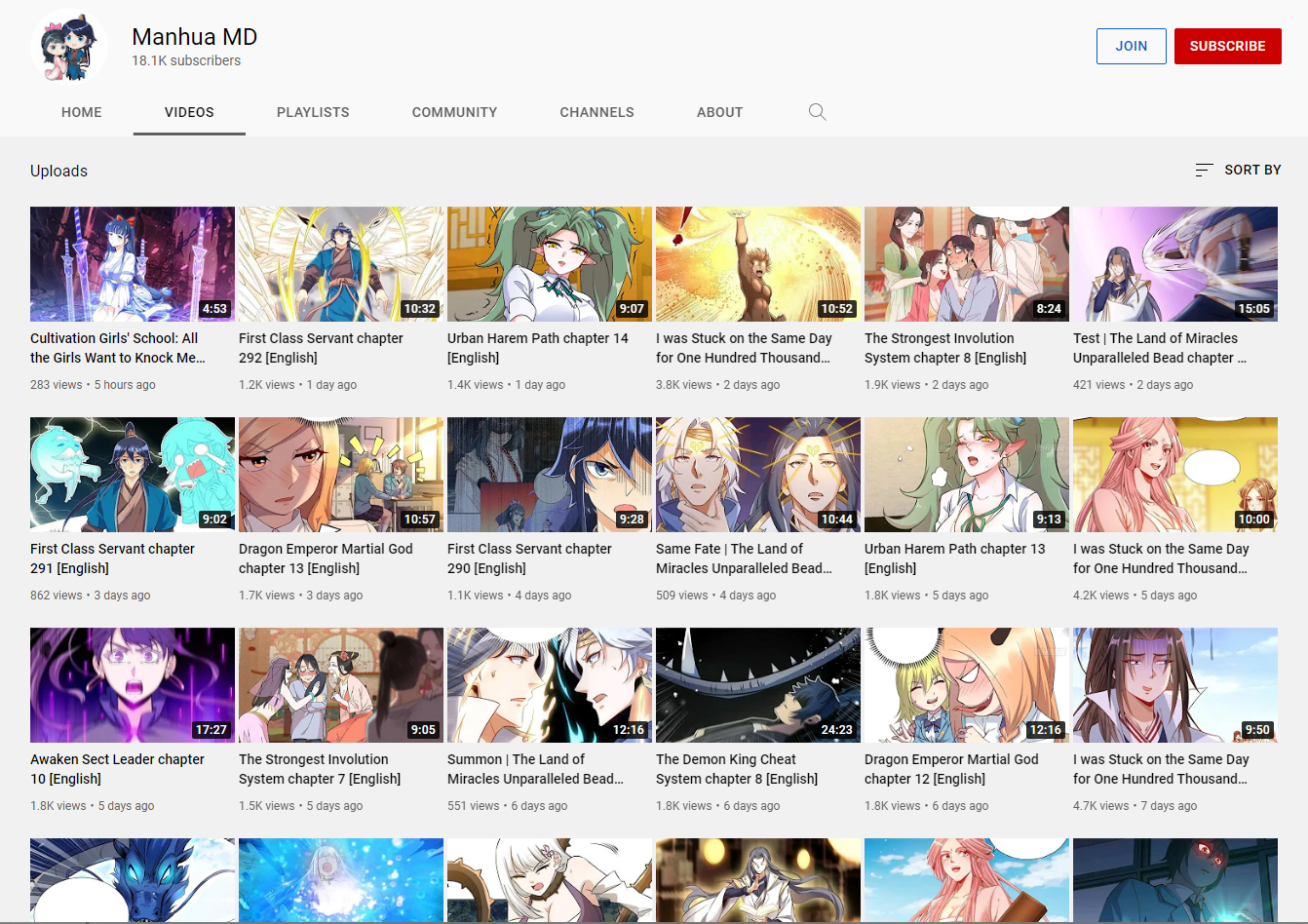Go to the Community tab
Screen dimensions: 1308x924
click(x=454, y=112)
